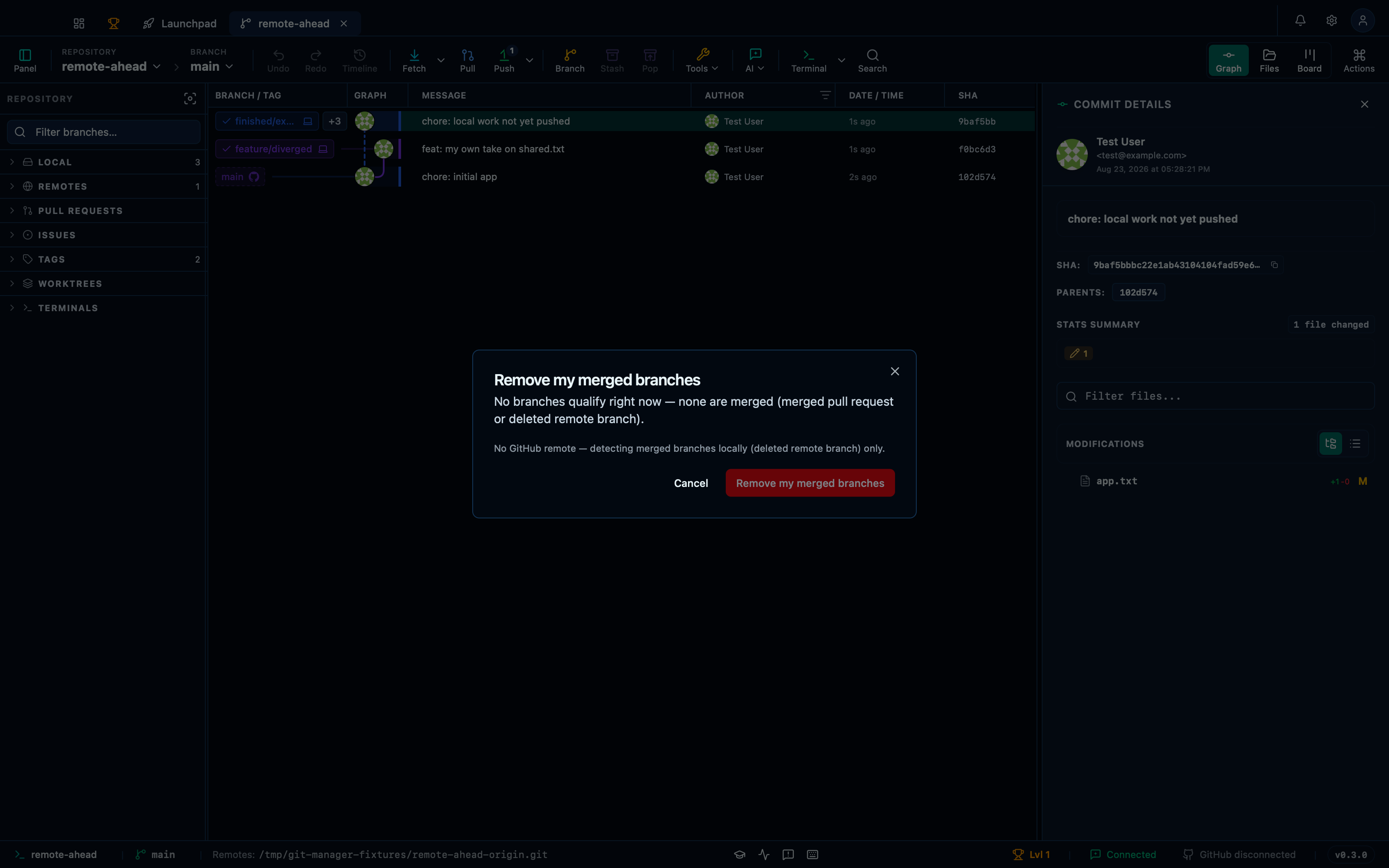Switch modifications to tree view
1389x868 pixels.
(x=1330, y=444)
